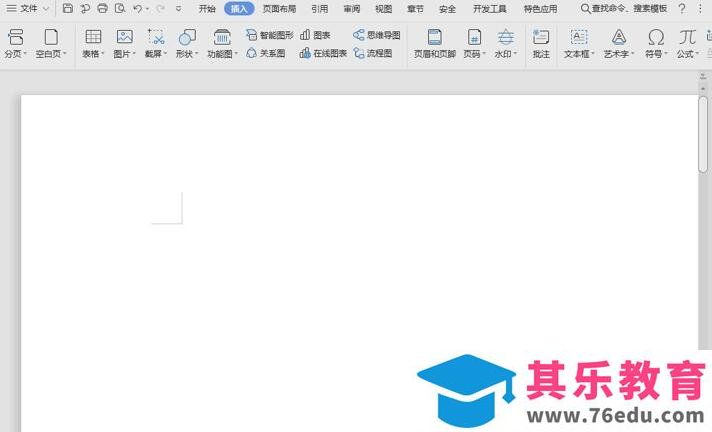Click the 关系图 button
The width and height of the screenshot is (712, 432).
(266, 54)
